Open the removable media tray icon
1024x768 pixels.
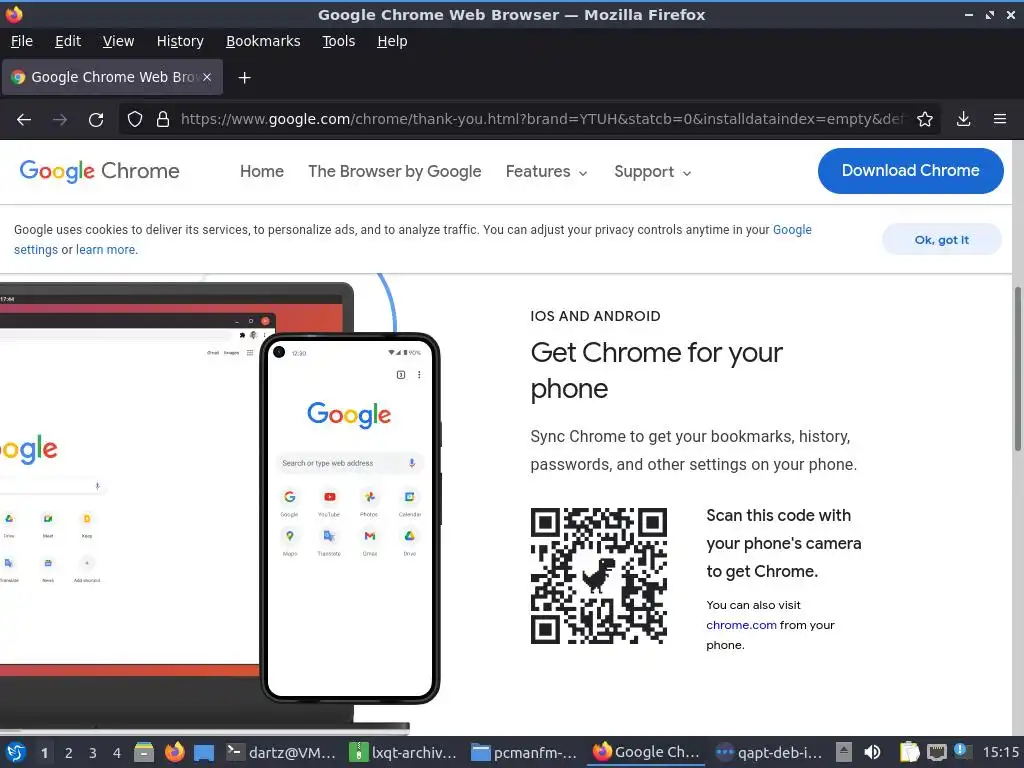coord(844,752)
